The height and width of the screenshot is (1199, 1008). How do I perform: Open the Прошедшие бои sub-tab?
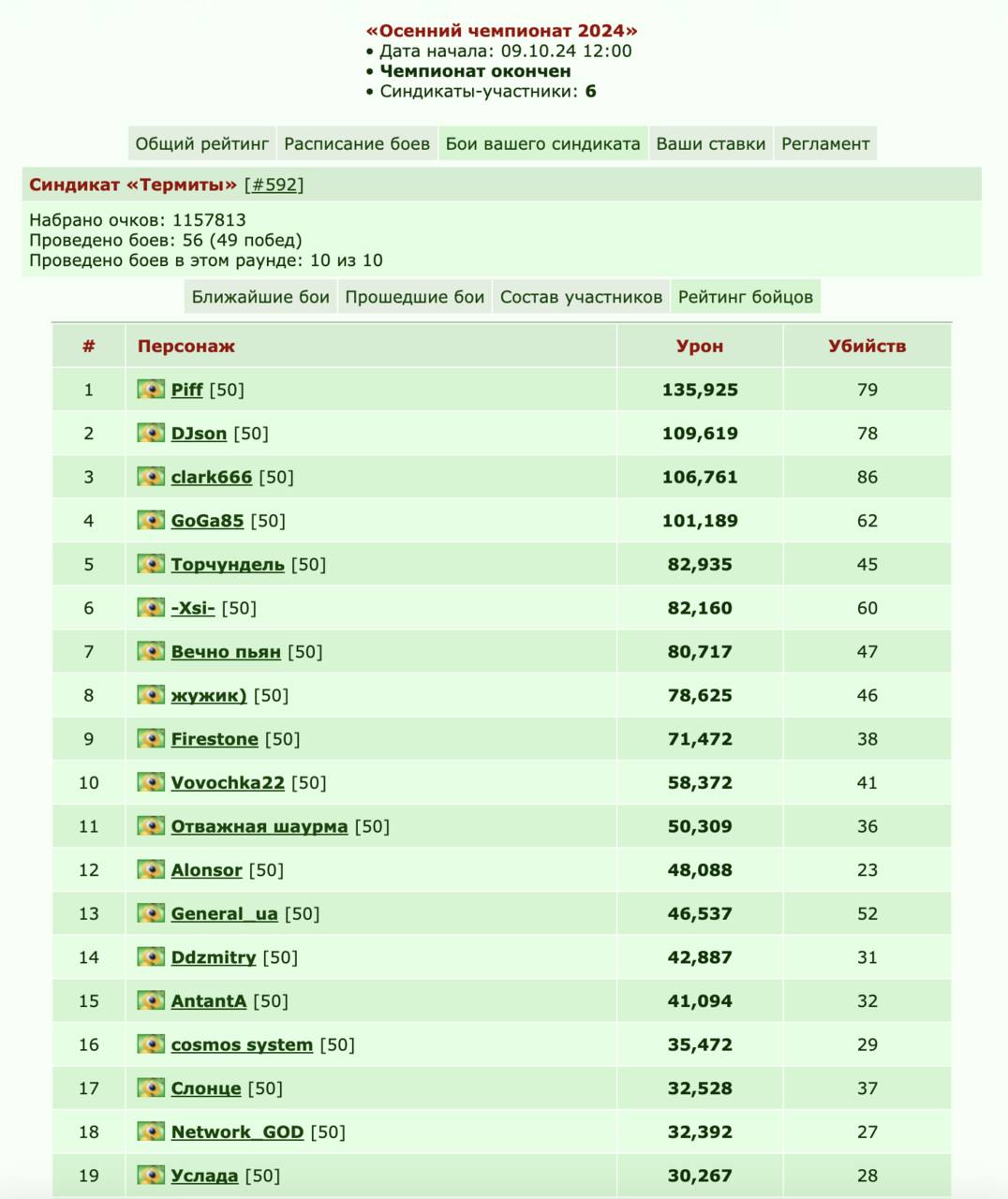(x=415, y=297)
